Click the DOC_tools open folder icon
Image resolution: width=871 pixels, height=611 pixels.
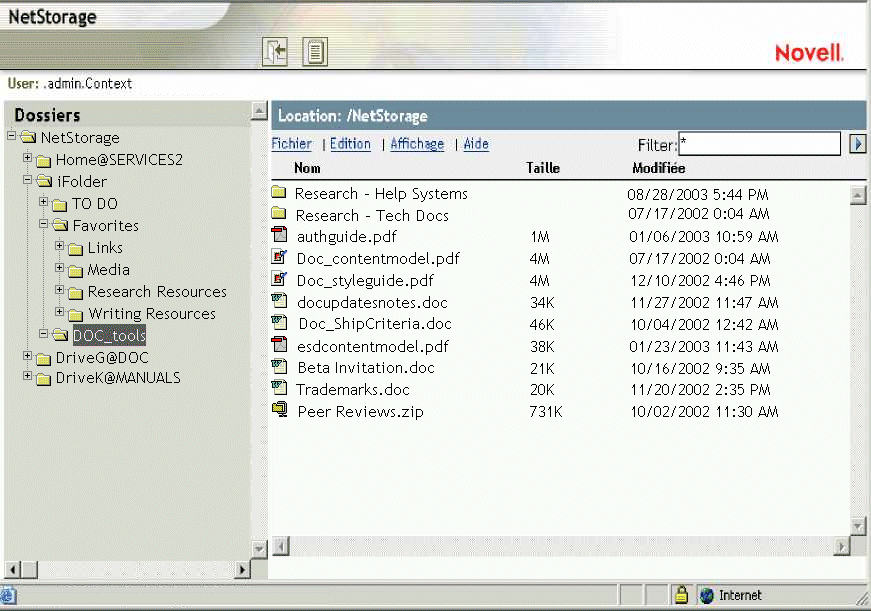[61, 334]
